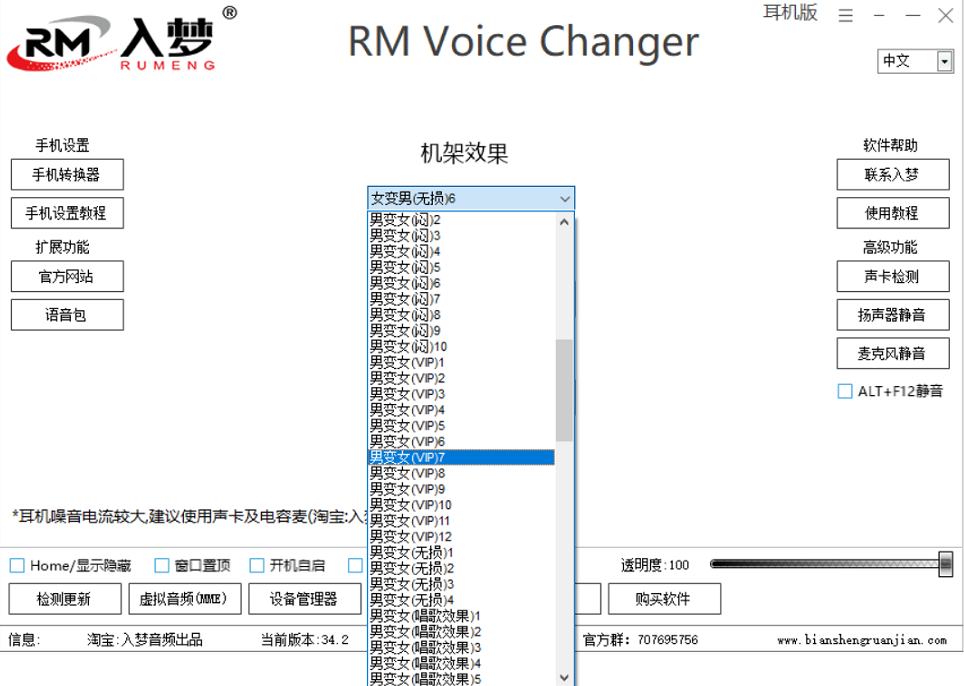Choose 男变女(VIP)2 effect
This screenshot has height=686, width=964.
tap(462, 379)
